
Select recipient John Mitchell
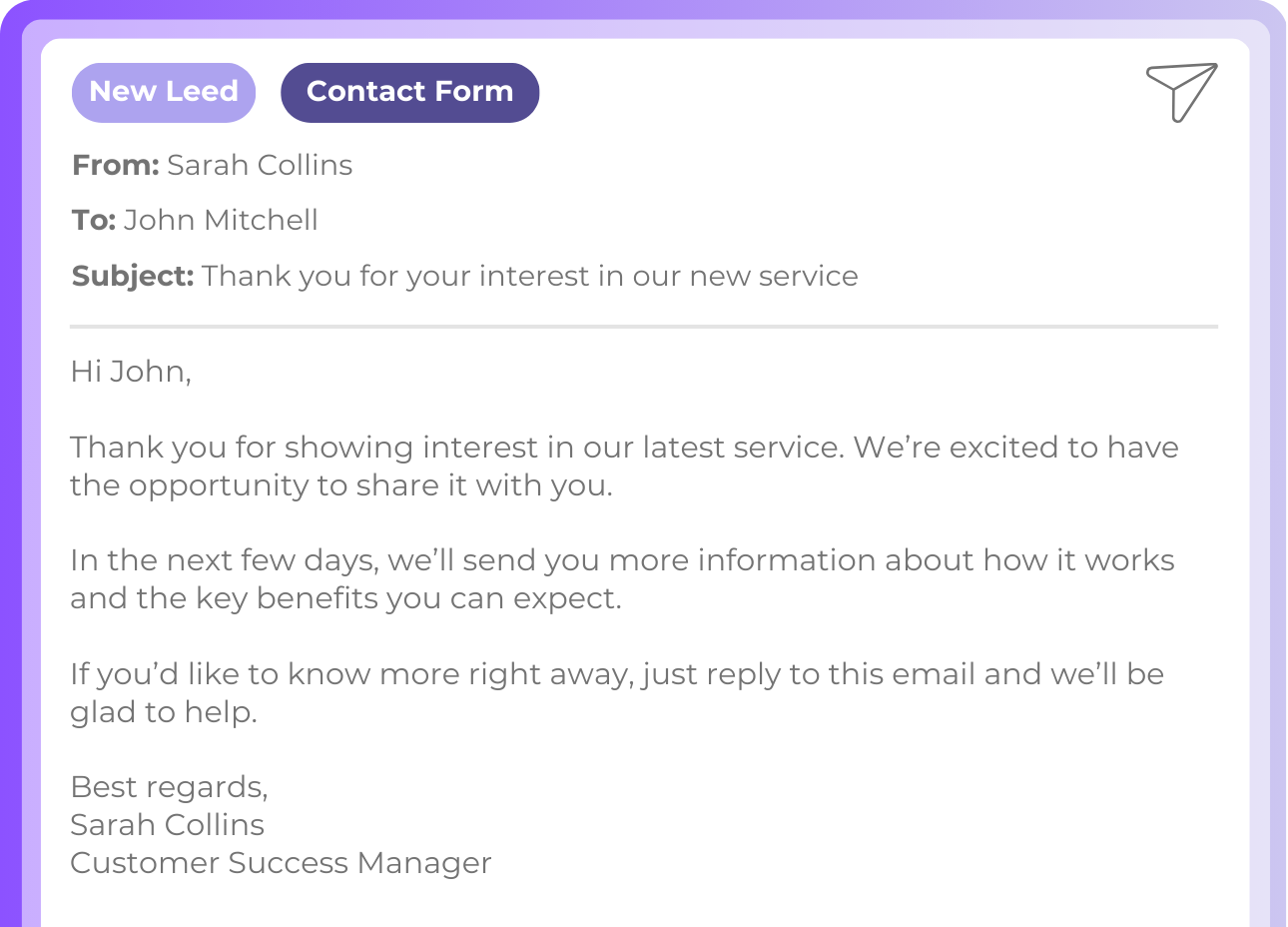(x=221, y=220)
